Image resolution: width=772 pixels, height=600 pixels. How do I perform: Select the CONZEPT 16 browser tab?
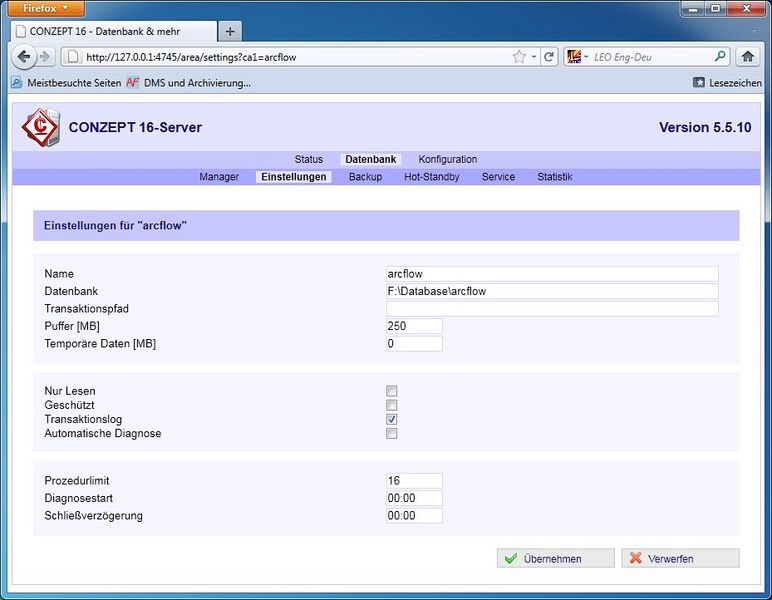click(114, 32)
